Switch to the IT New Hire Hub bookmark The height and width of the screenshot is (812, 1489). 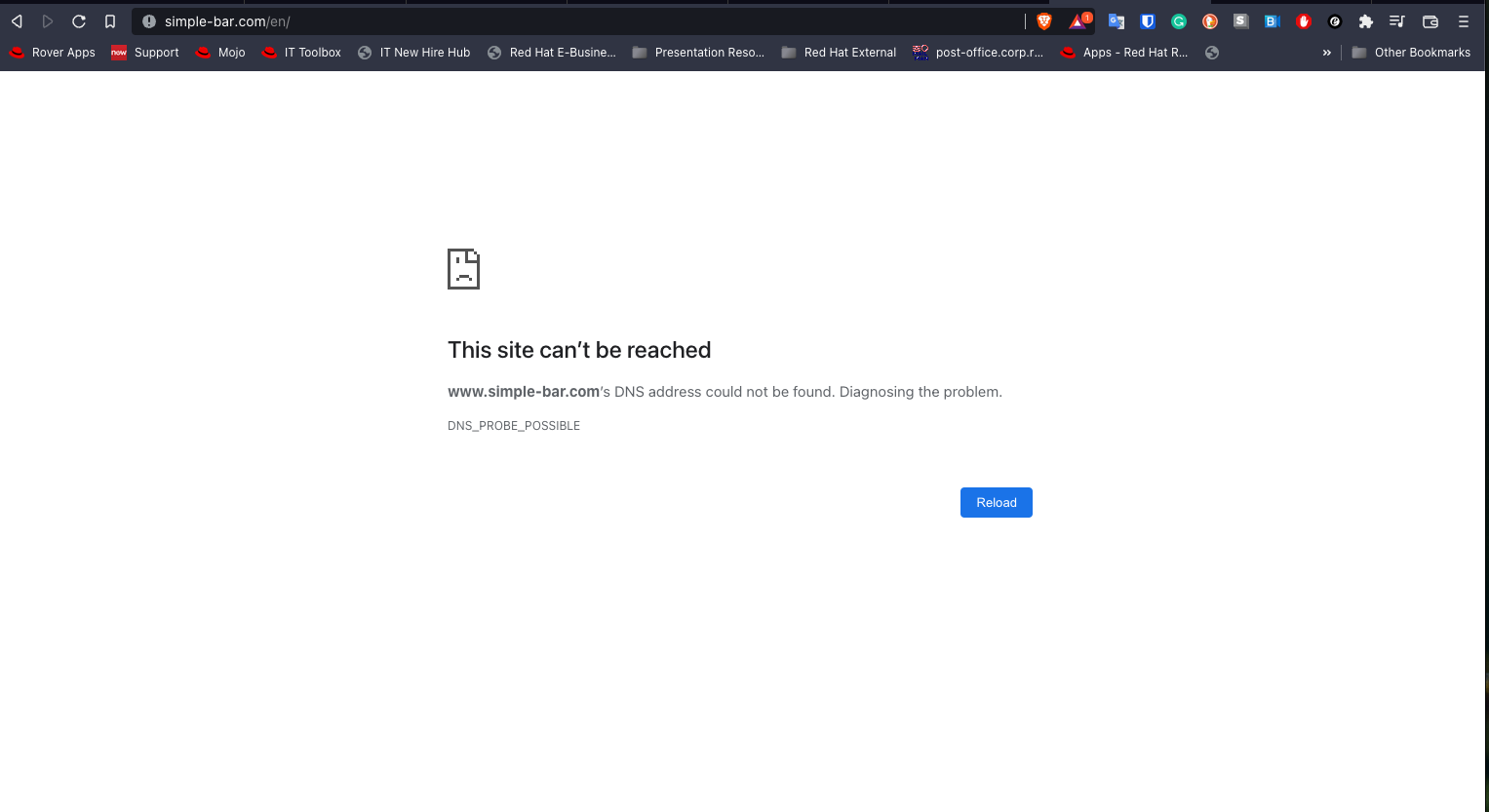413,53
